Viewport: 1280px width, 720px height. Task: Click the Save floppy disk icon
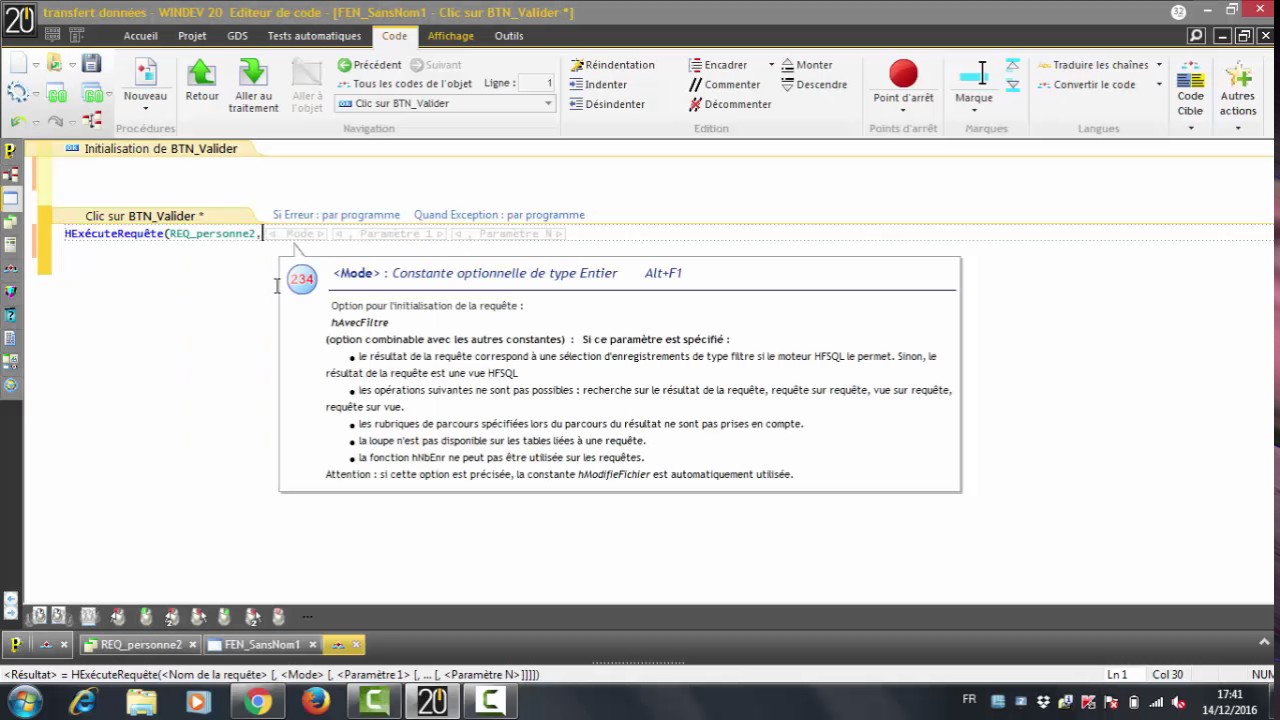[91, 64]
